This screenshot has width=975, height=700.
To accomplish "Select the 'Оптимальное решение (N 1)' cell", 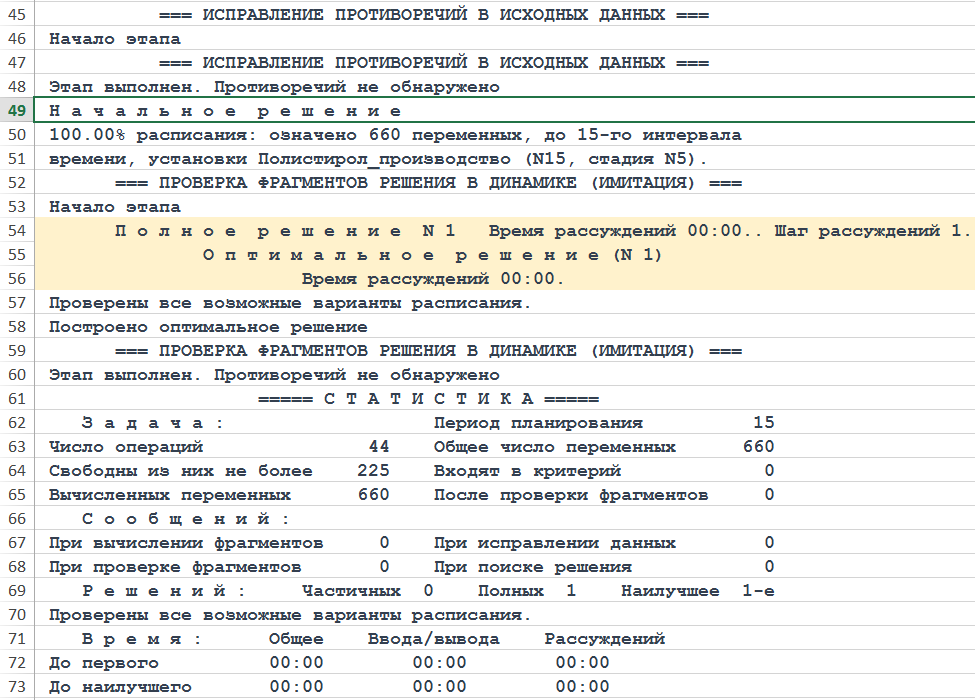I will pyautogui.click(x=432, y=255).
